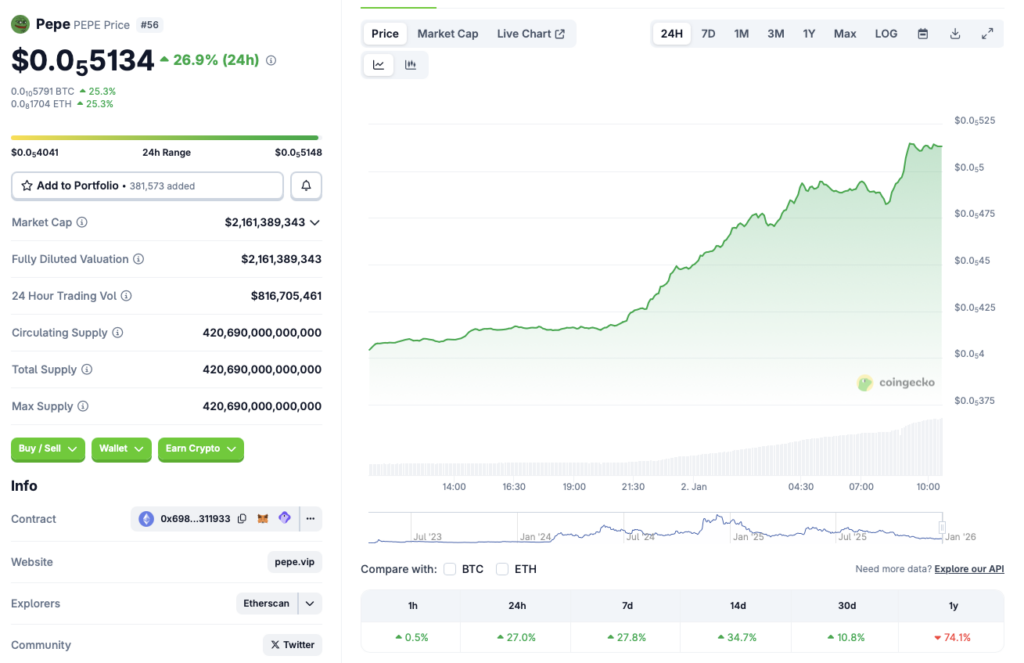The image size is (1024, 663).
Task: Click the right handle of the chart range slider
Action: tap(941, 526)
